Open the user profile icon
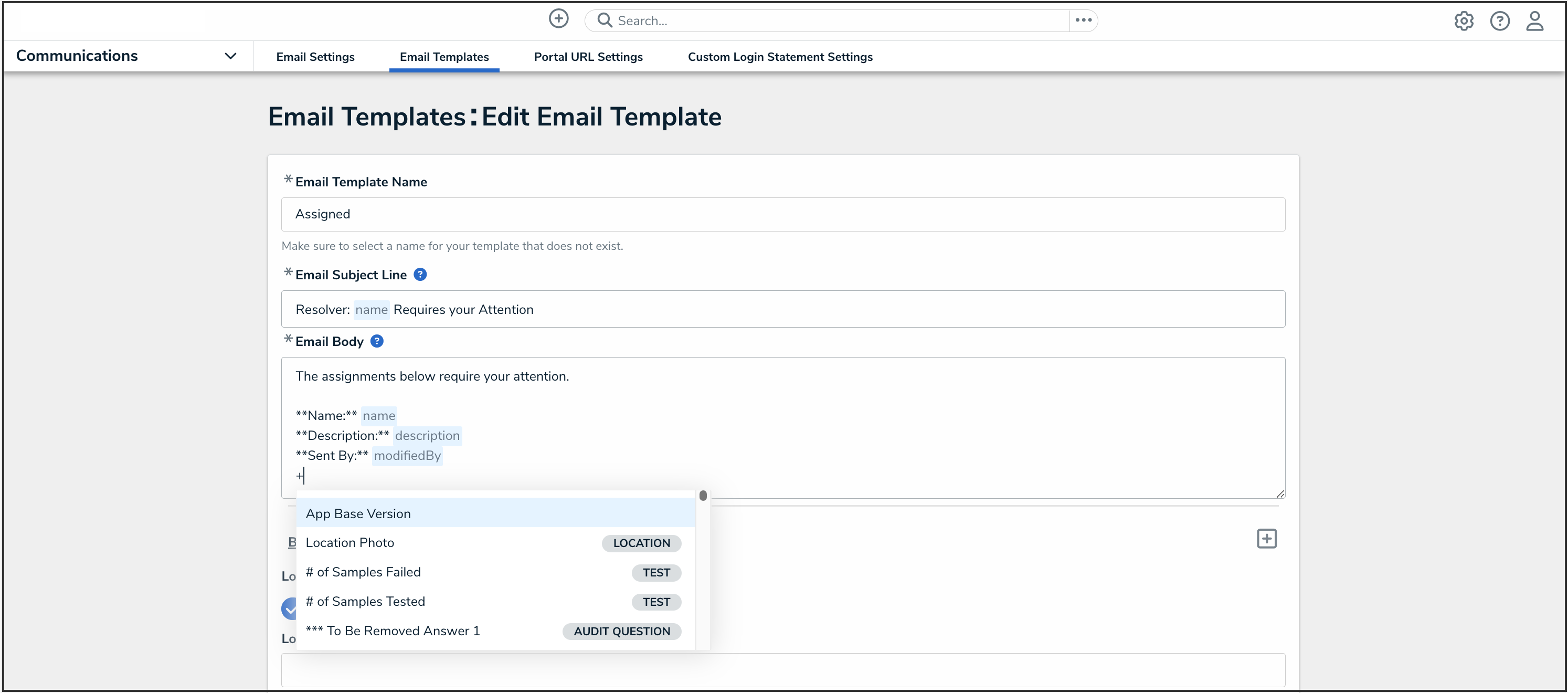 point(1534,22)
